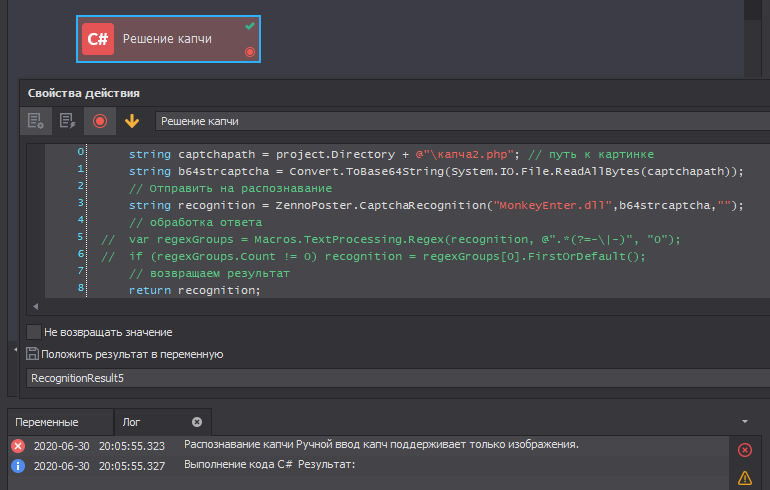Click the orange warning filter icon in log
This screenshot has width=770, height=490.
(x=745, y=477)
